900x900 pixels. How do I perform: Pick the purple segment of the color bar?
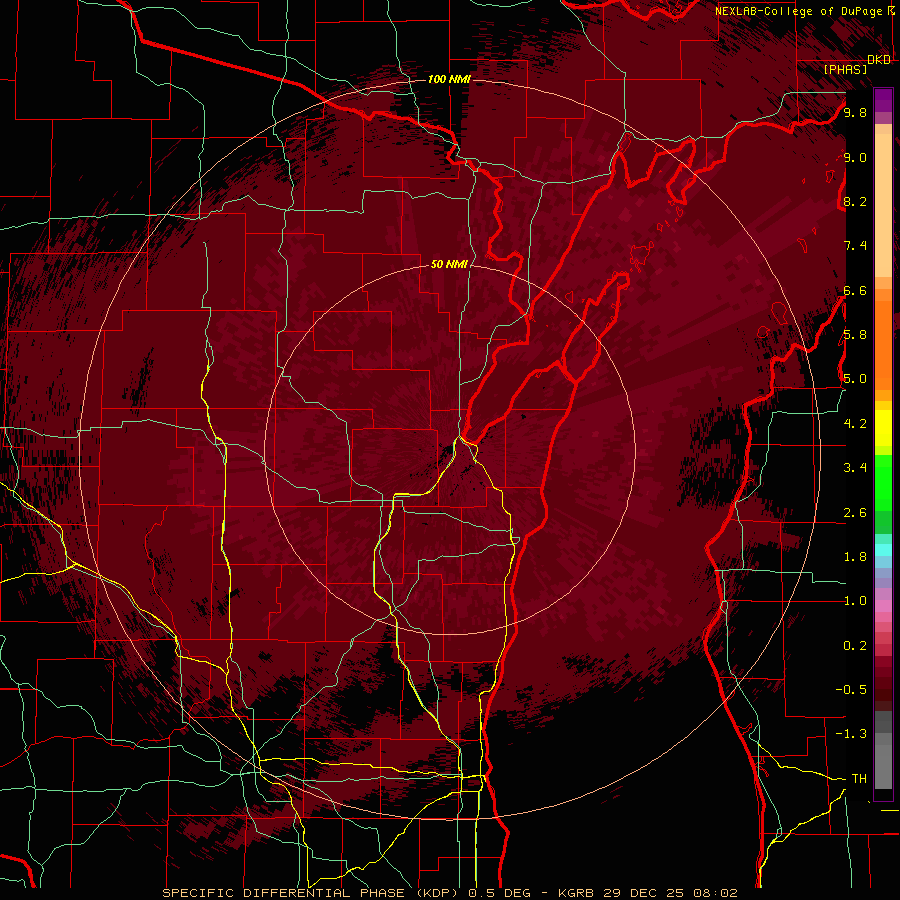(x=883, y=100)
